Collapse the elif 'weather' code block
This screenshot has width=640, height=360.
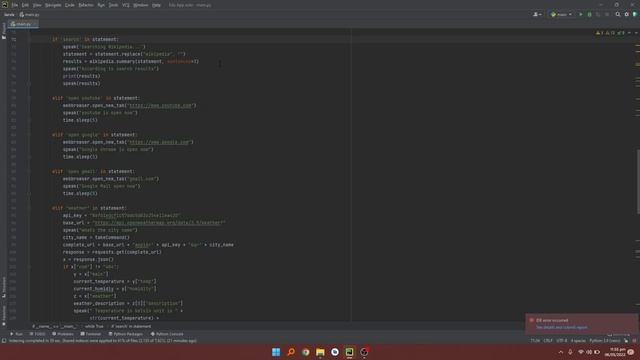coord(29,208)
